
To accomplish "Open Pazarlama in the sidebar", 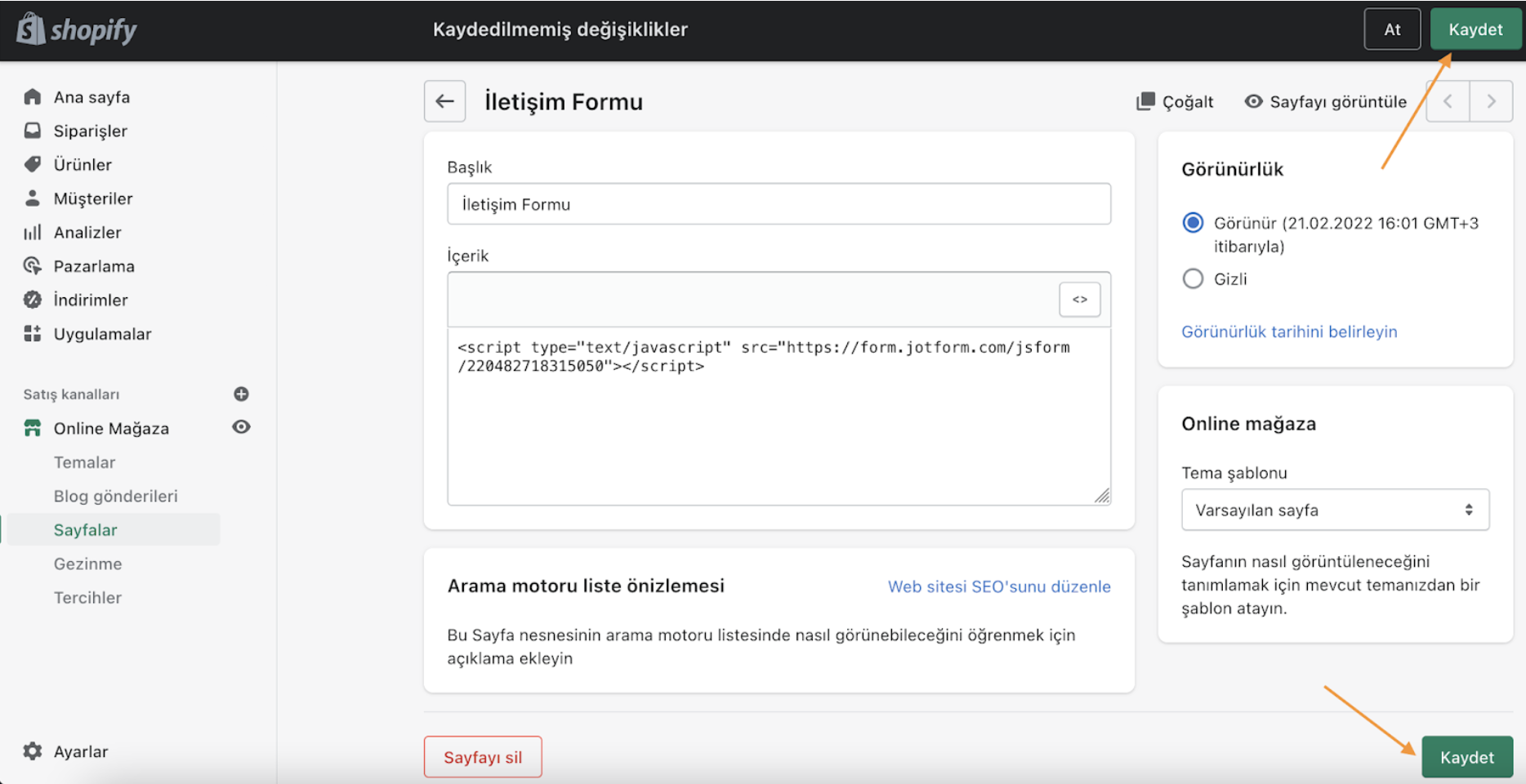I will [x=94, y=266].
